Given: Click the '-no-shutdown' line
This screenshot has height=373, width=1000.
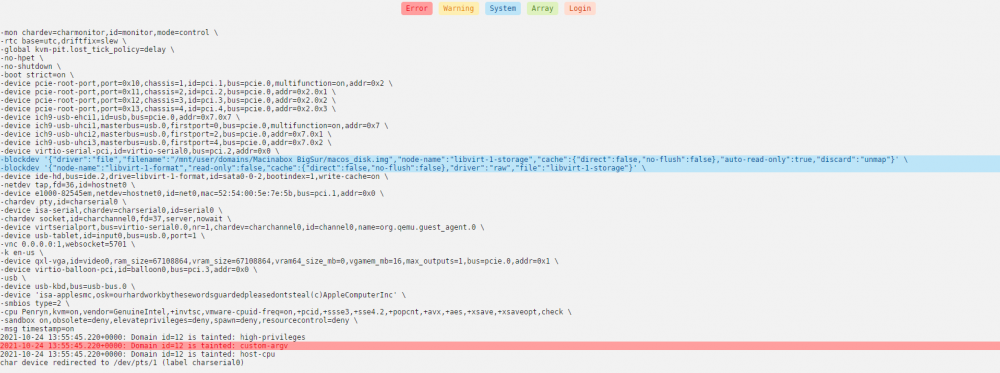Looking at the screenshot, I should tap(31, 66).
